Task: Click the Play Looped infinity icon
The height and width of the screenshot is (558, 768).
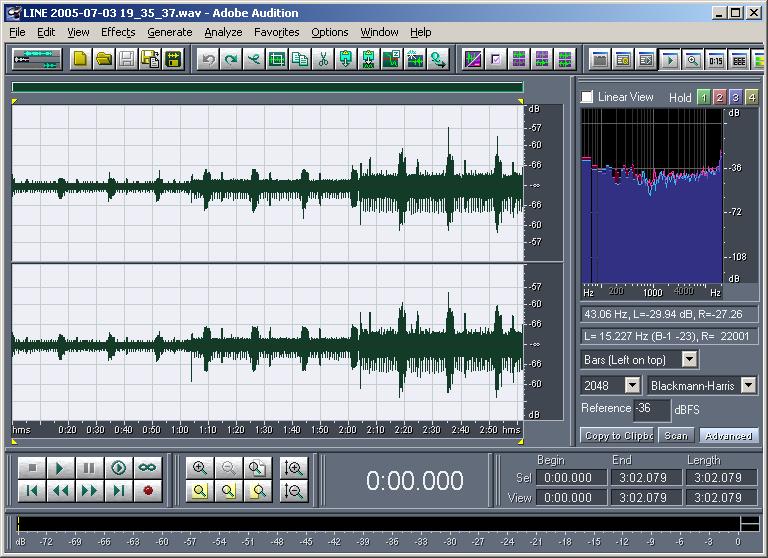Action: coord(147,467)
